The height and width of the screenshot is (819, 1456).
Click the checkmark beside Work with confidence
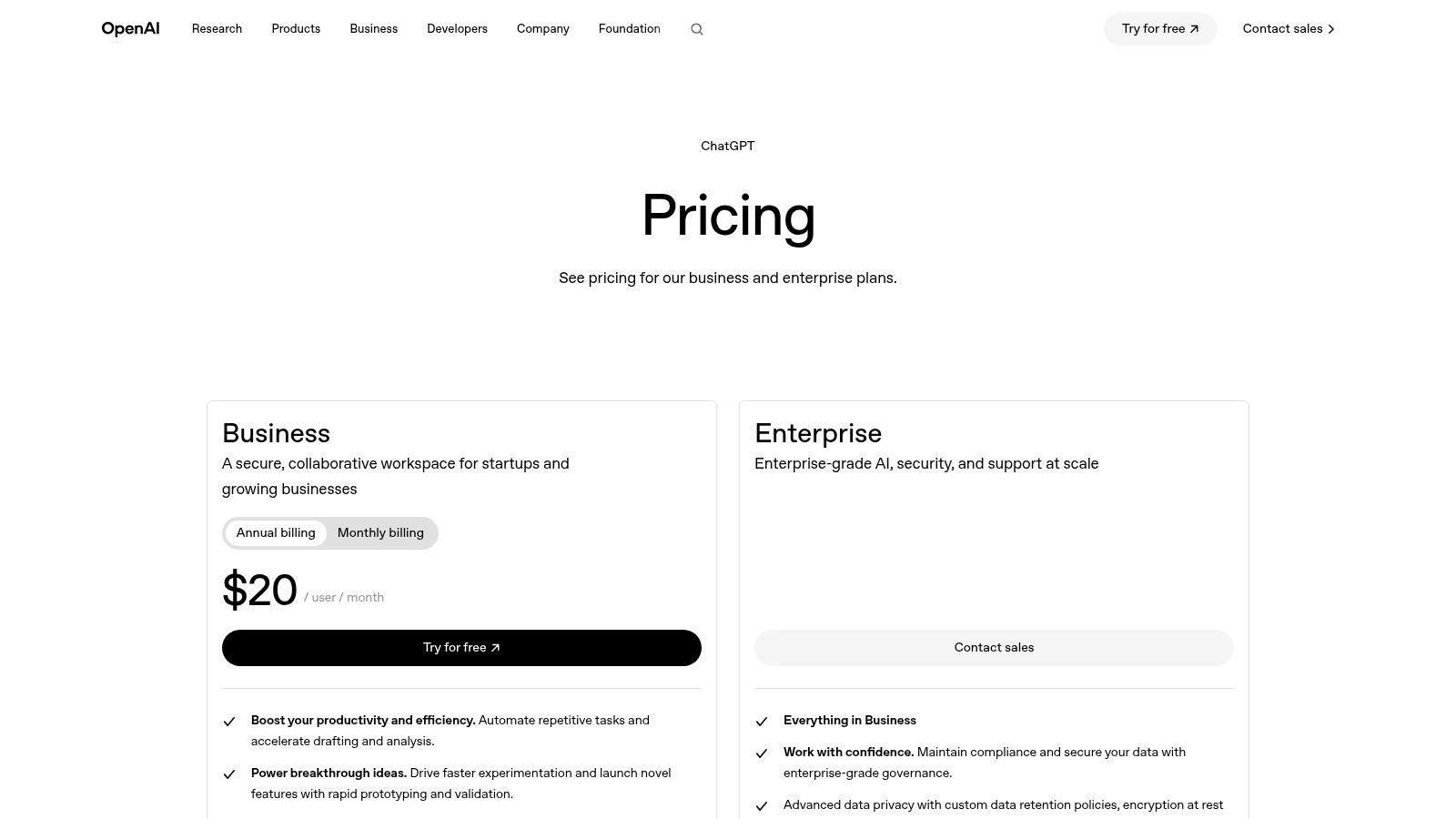(762, 753)
